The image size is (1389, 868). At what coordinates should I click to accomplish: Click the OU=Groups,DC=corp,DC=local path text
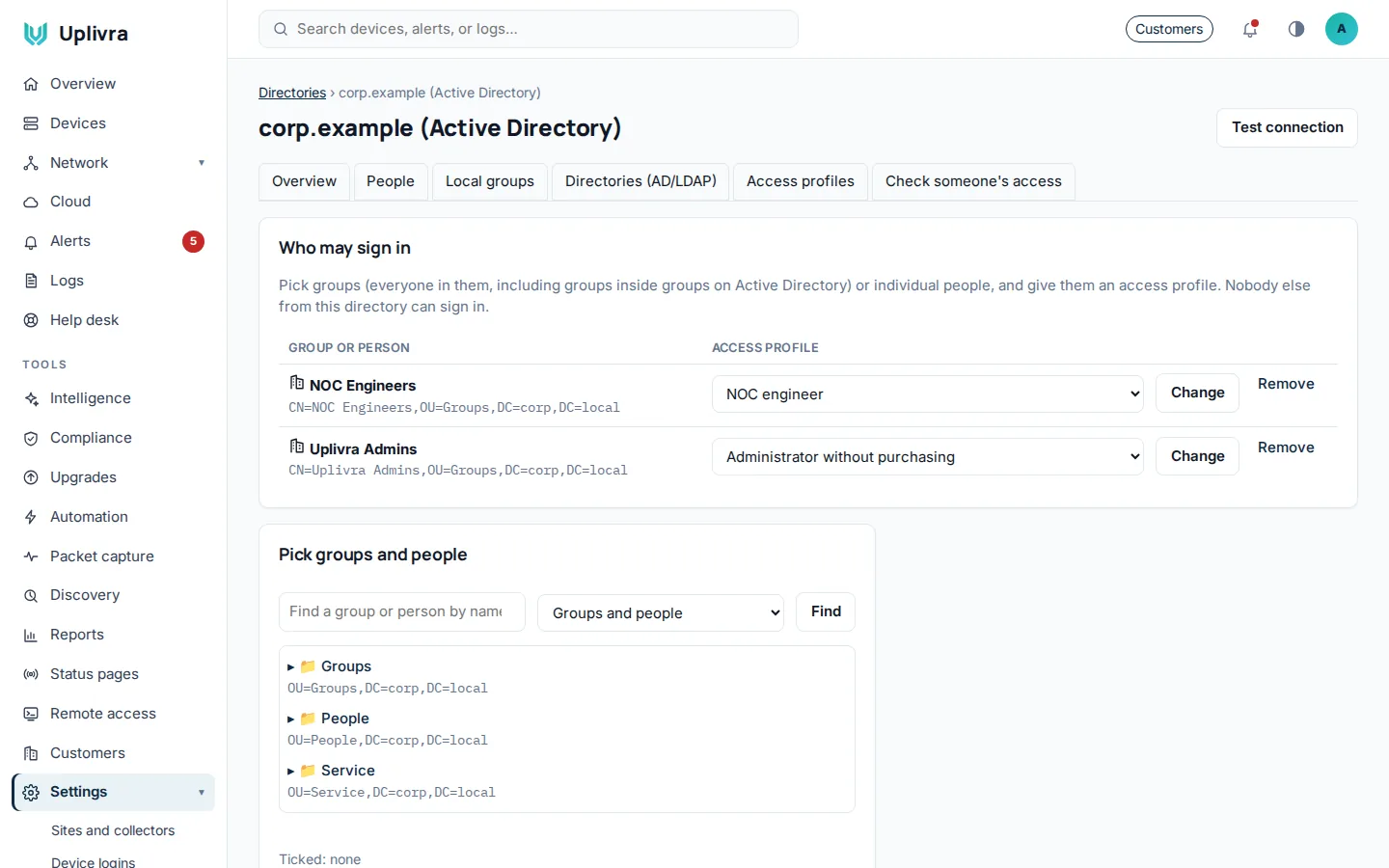[x=388, y=689]
